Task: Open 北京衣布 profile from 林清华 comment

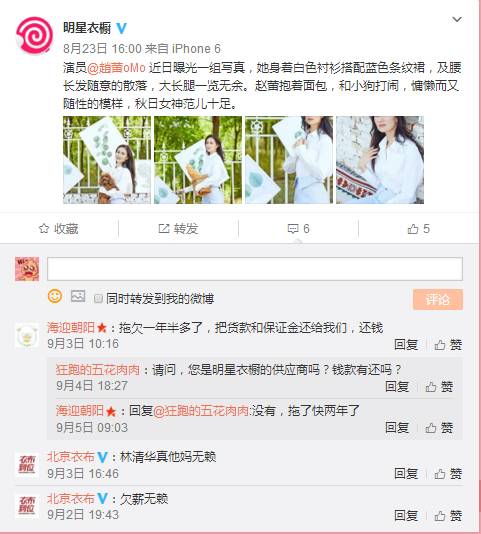Action: click(71, 457)
